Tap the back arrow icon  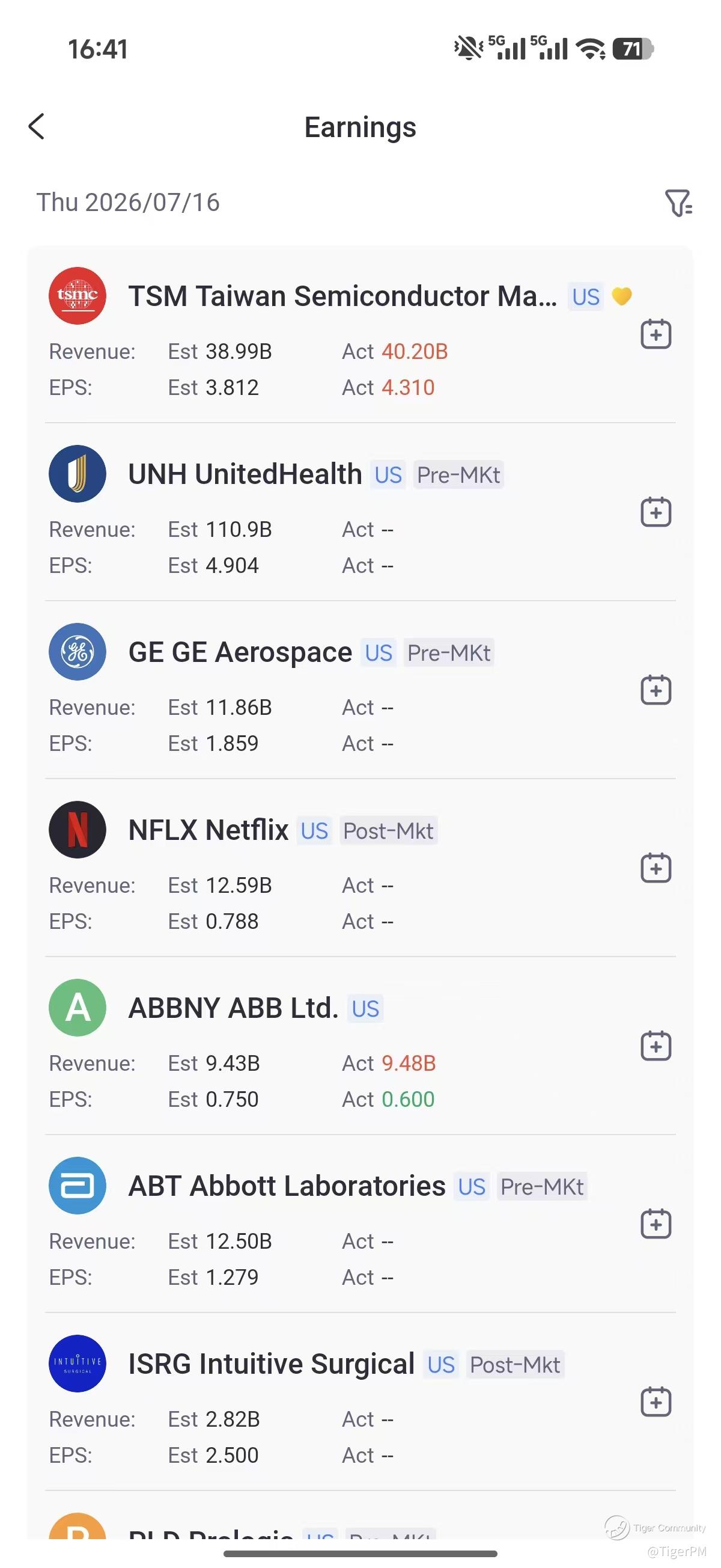pyautogui.click(x=37, y=127)
